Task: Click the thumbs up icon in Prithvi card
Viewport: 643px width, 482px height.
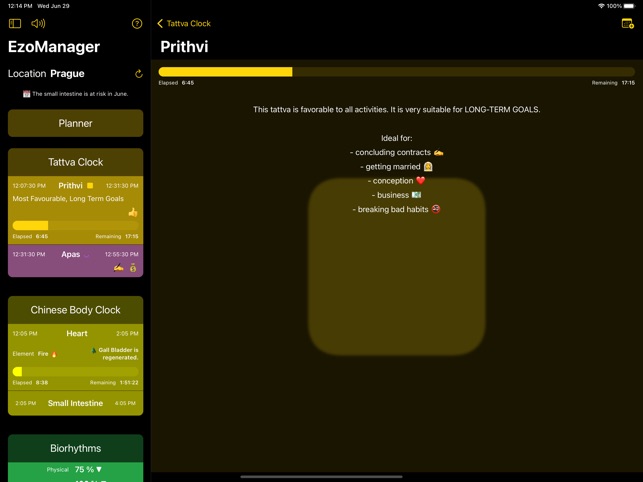Action: [x=133, y=212]
